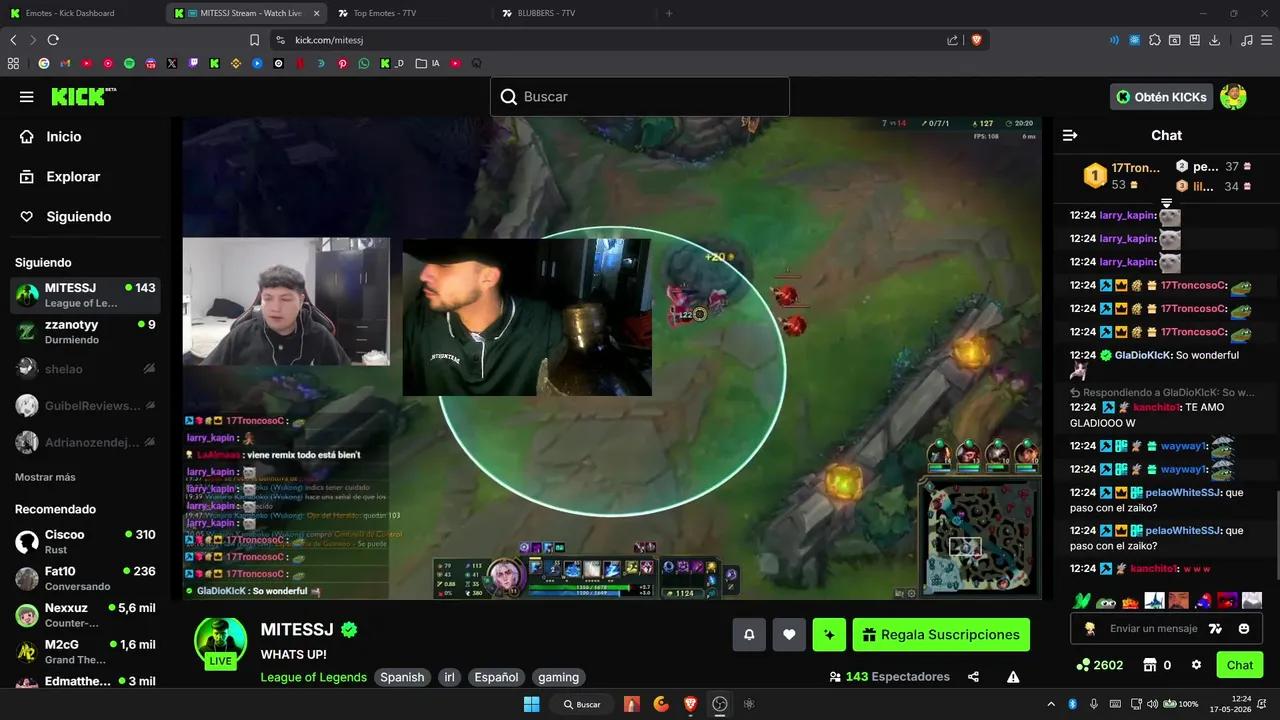The image size is (1280, 720).
Task: Select the green frog quick emote
Action: point(1106,601)
